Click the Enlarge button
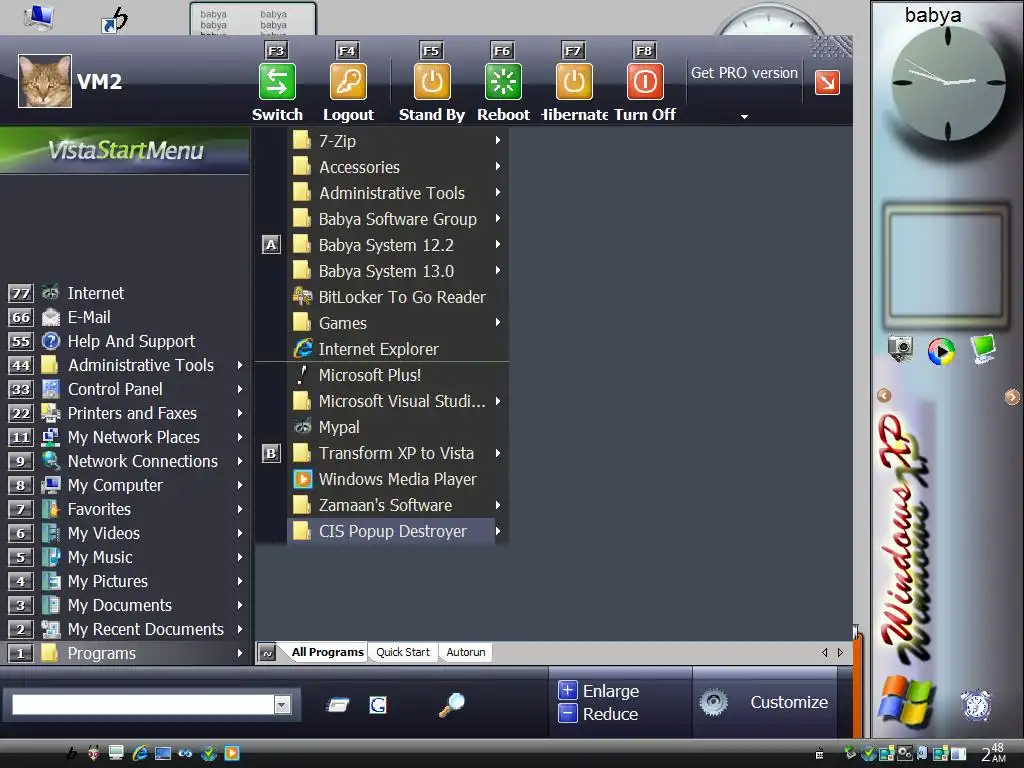This screenshot has width=1024, height=768. coord(598,691)
